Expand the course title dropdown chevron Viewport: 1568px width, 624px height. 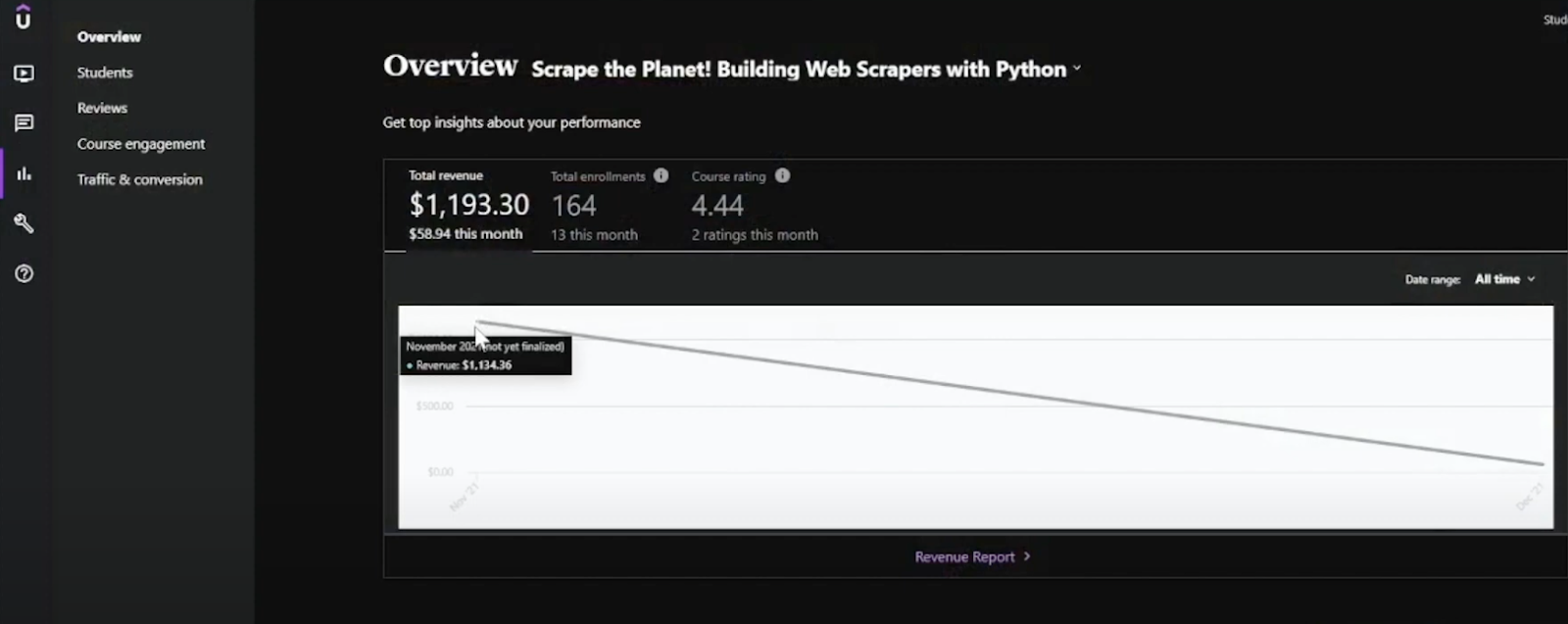[1076, 69]
